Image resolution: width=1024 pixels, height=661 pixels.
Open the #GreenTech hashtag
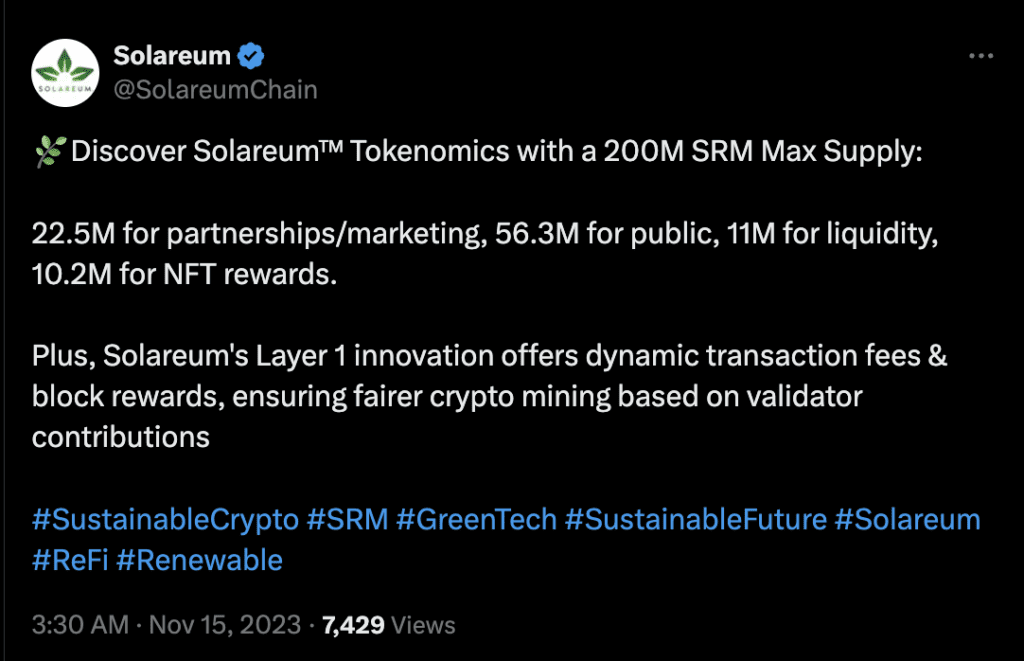click(475, 520)
